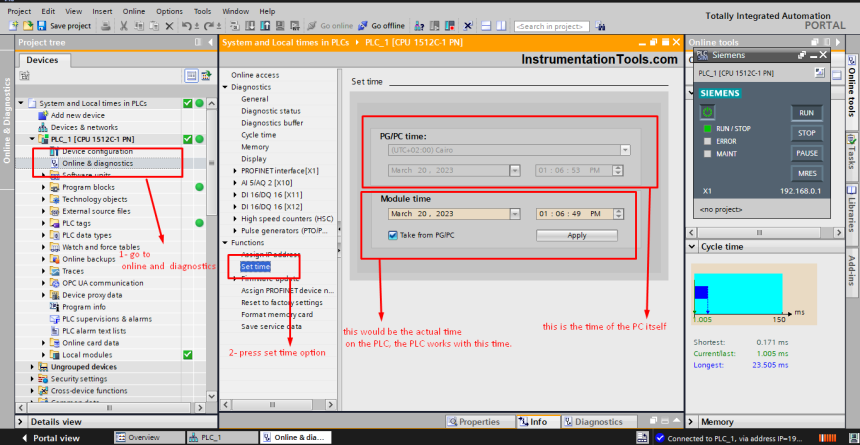Select Reset to factory settings entry

pos(282,302)
